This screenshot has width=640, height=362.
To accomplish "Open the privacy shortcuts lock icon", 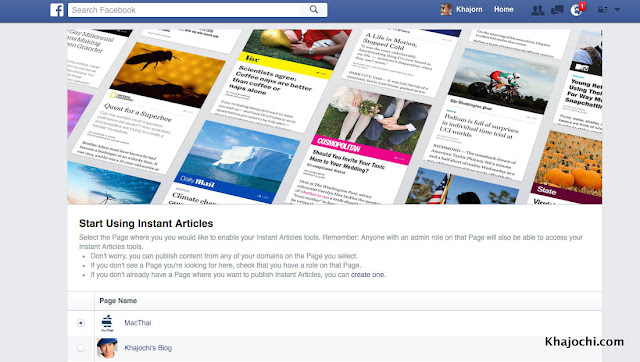I will point(602,10).
